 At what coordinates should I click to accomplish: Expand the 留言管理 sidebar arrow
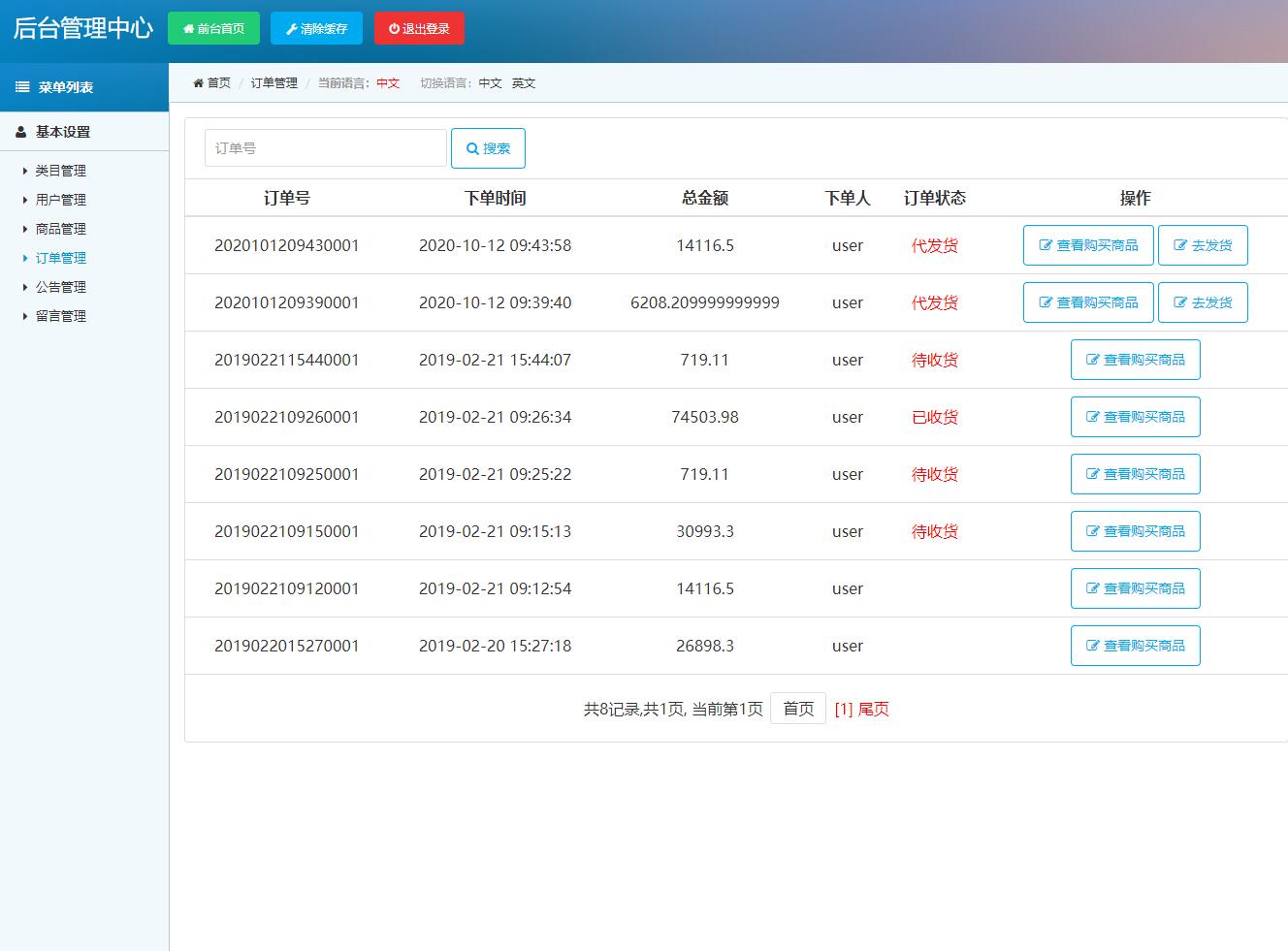tap(25, 316)
